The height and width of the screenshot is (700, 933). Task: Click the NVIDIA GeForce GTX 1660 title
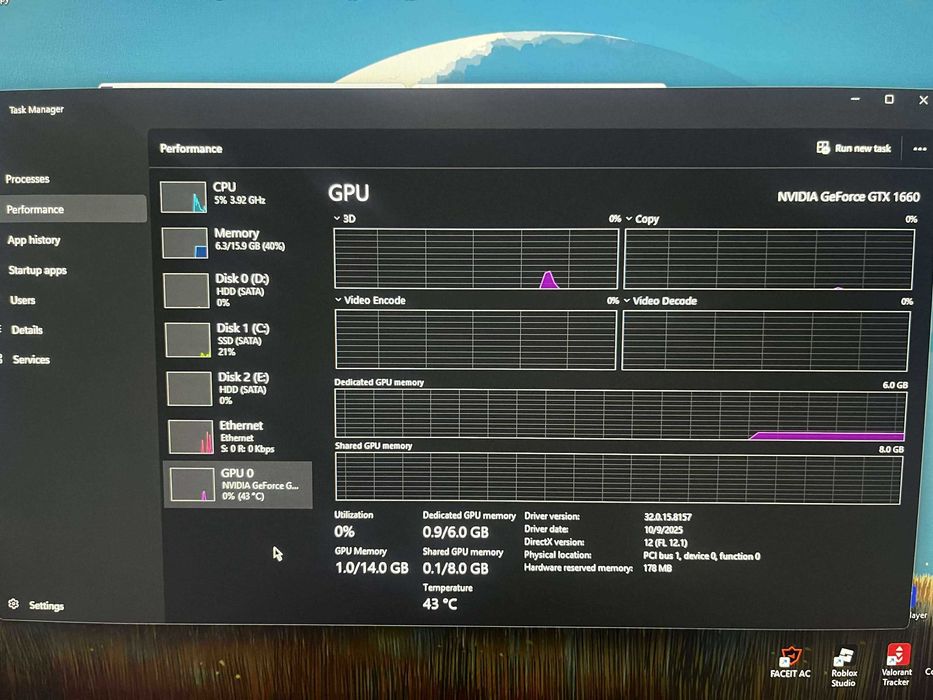tap(849, 197)
